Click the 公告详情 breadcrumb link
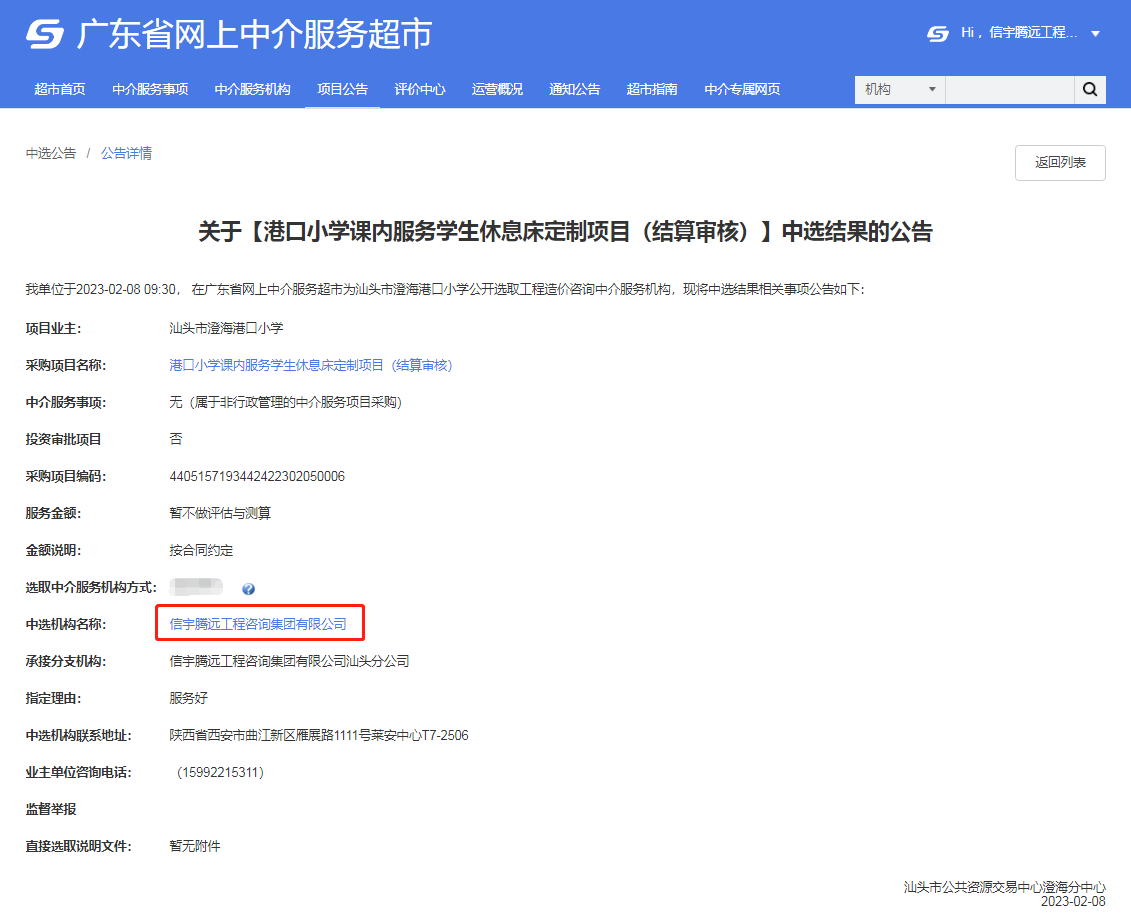 [x=126, y=153]
